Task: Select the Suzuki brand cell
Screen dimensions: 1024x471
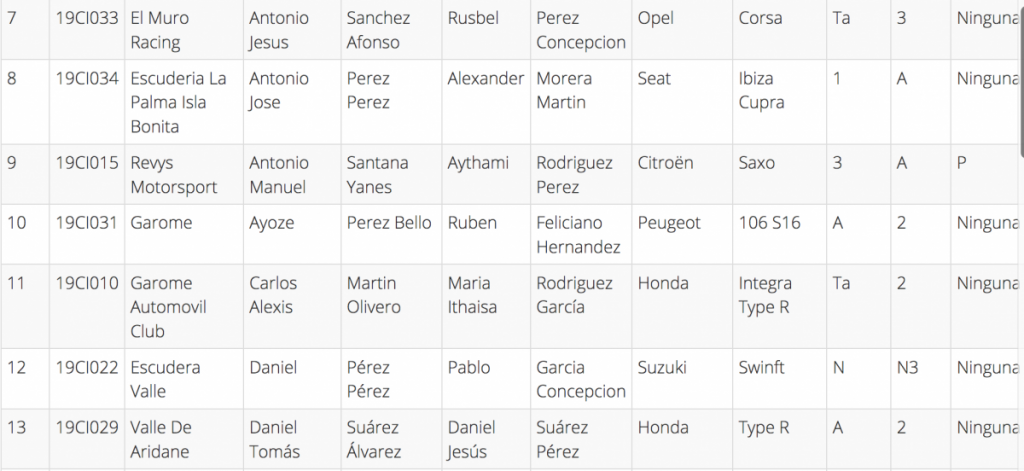Action: 662,367
